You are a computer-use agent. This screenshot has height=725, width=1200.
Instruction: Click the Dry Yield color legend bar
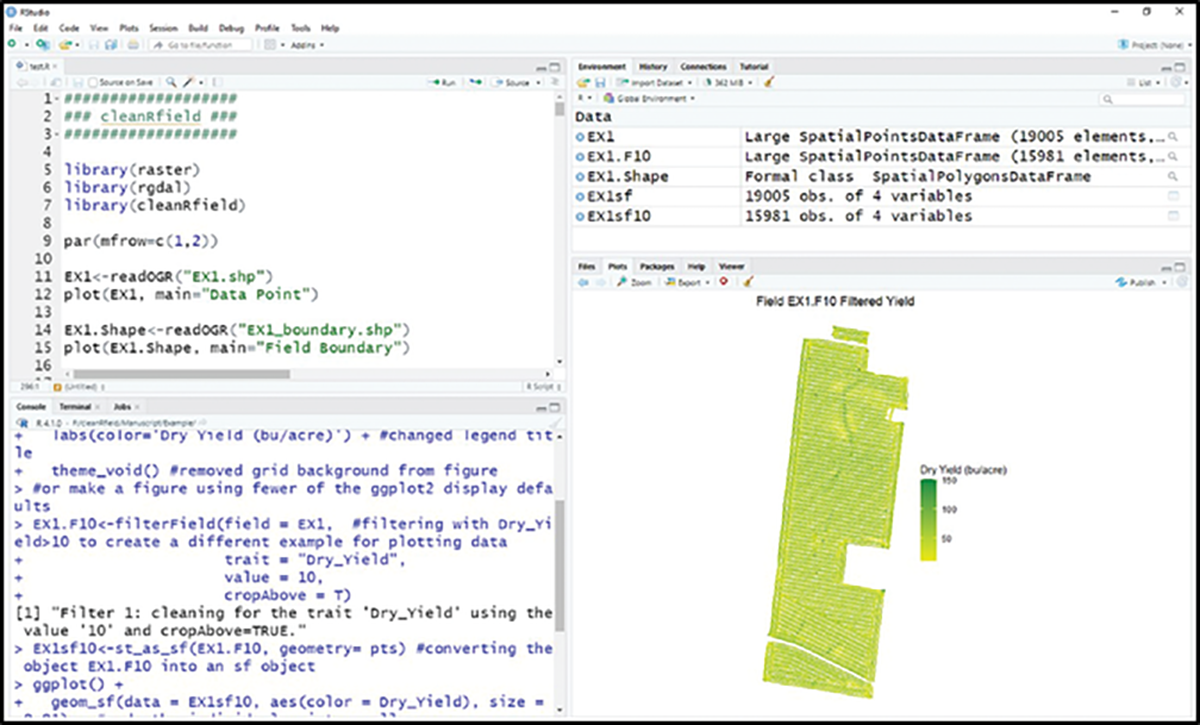(x=927, y=519)
